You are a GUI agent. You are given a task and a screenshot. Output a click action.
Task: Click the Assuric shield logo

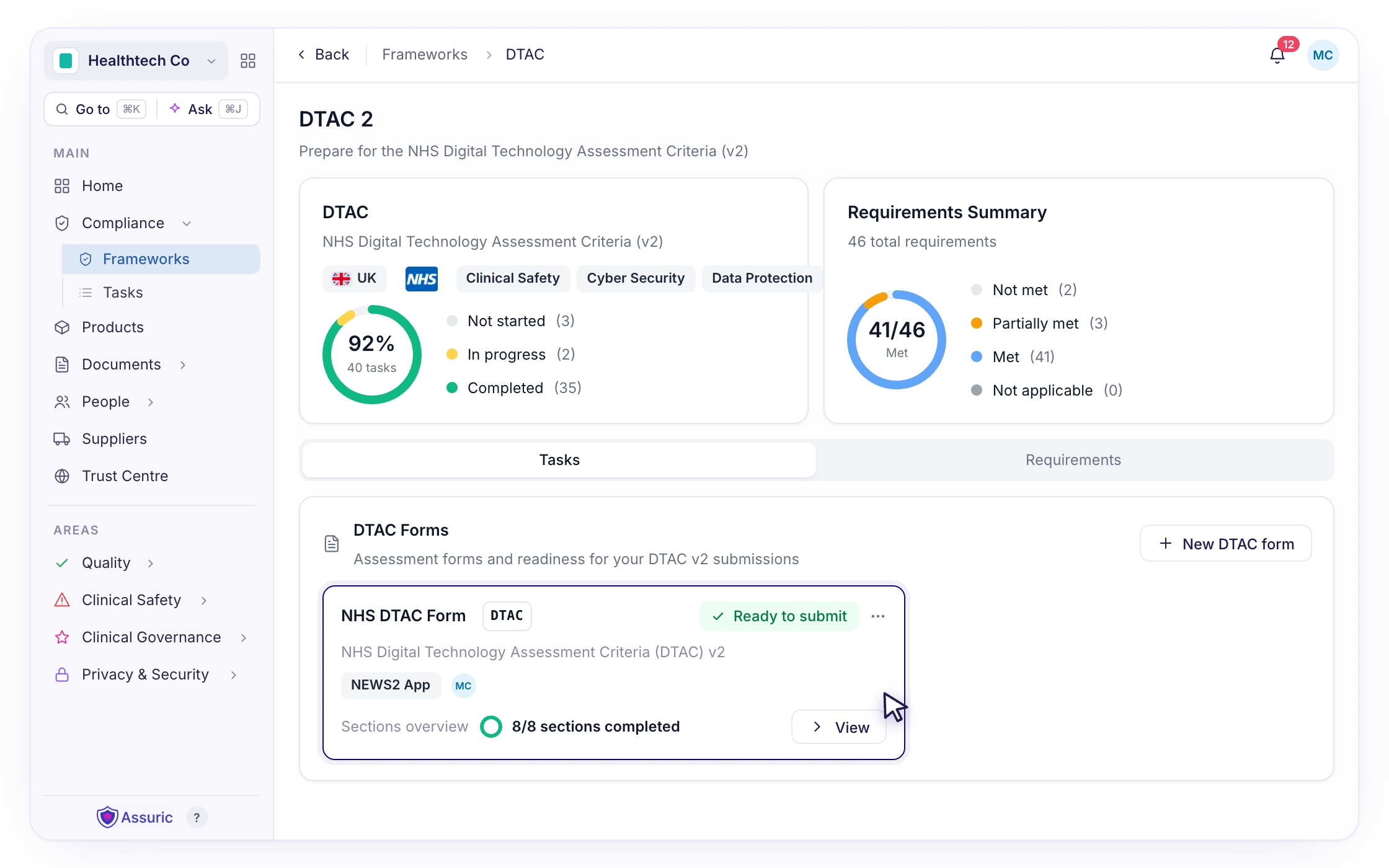(107, 817)
